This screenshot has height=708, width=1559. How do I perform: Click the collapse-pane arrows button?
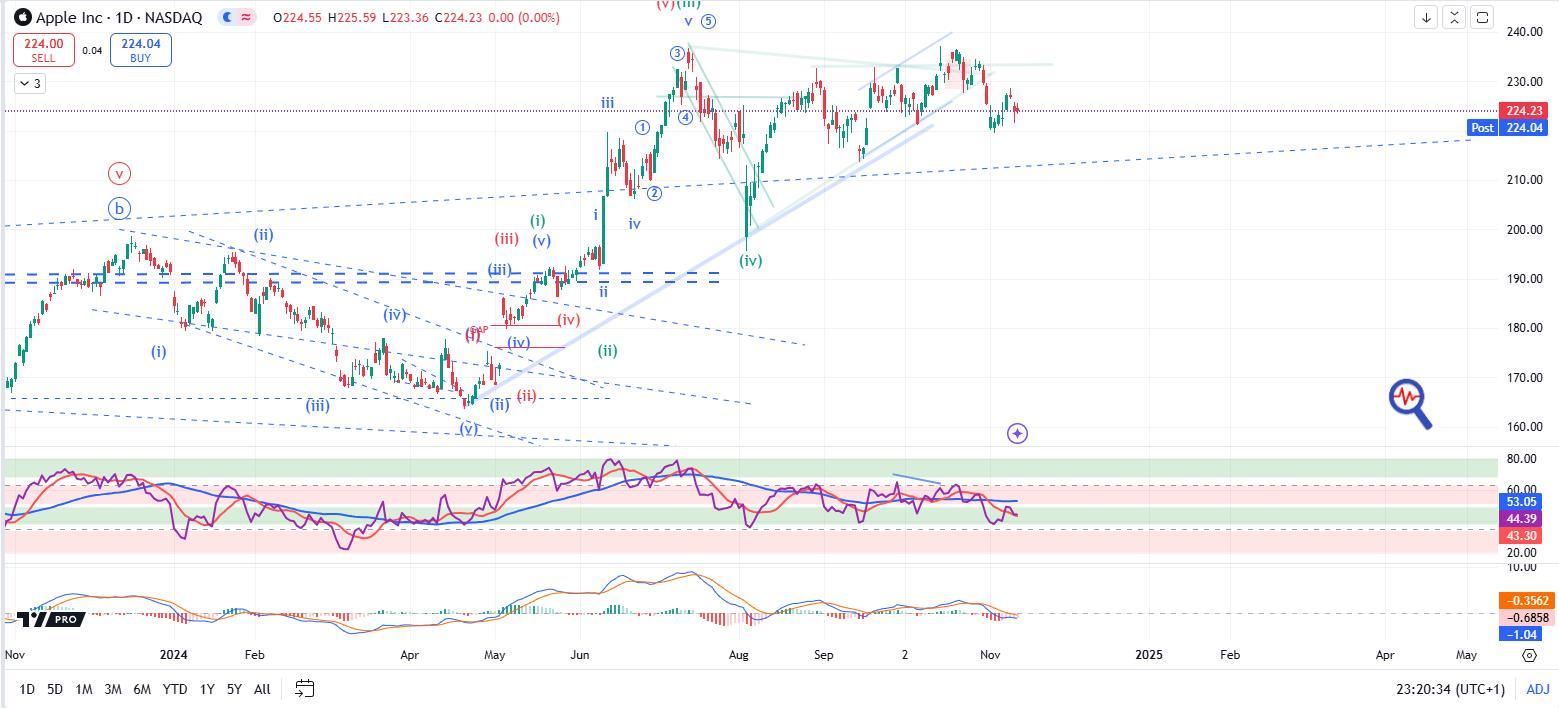tap(1454, 17)
